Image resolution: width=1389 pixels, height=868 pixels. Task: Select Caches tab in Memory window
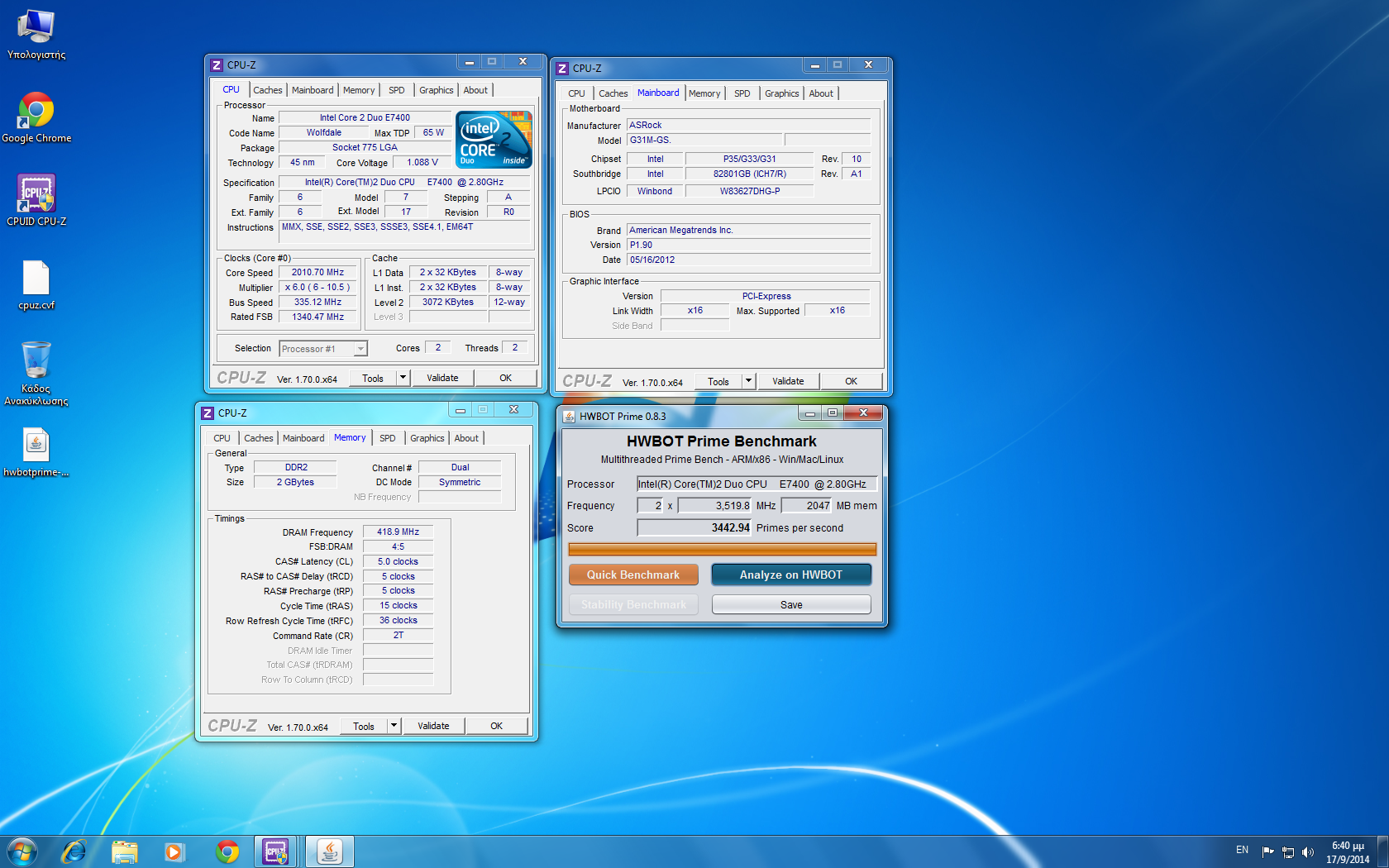(258, 438)
